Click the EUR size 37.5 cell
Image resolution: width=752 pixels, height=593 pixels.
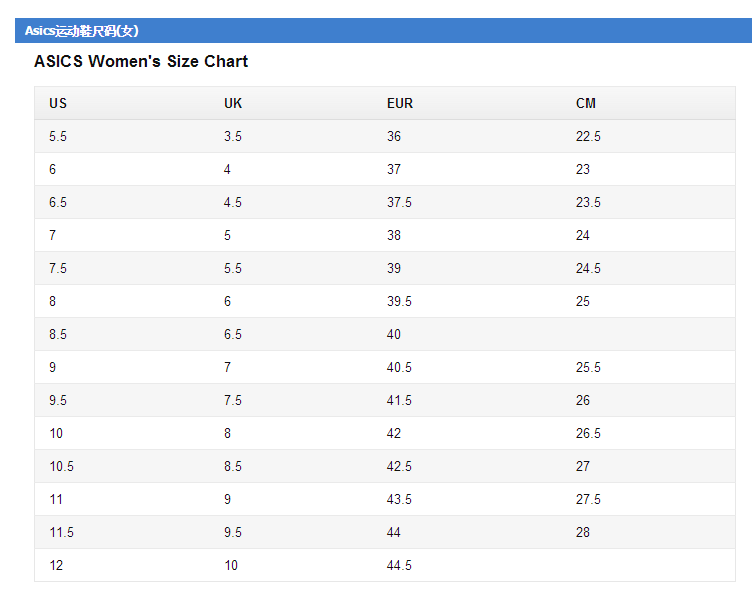pos(399,203)
